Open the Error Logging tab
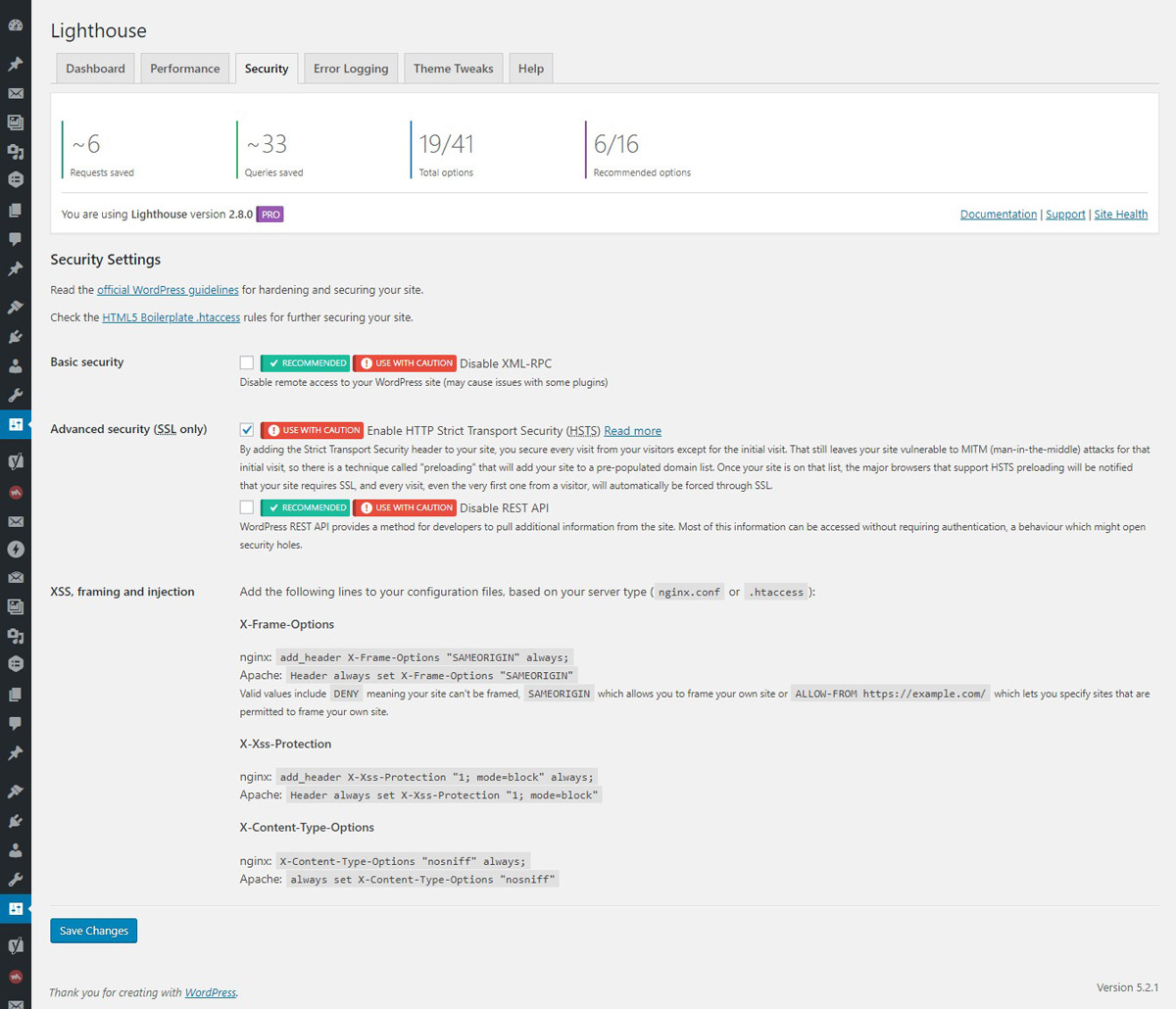 pos(351,69)
